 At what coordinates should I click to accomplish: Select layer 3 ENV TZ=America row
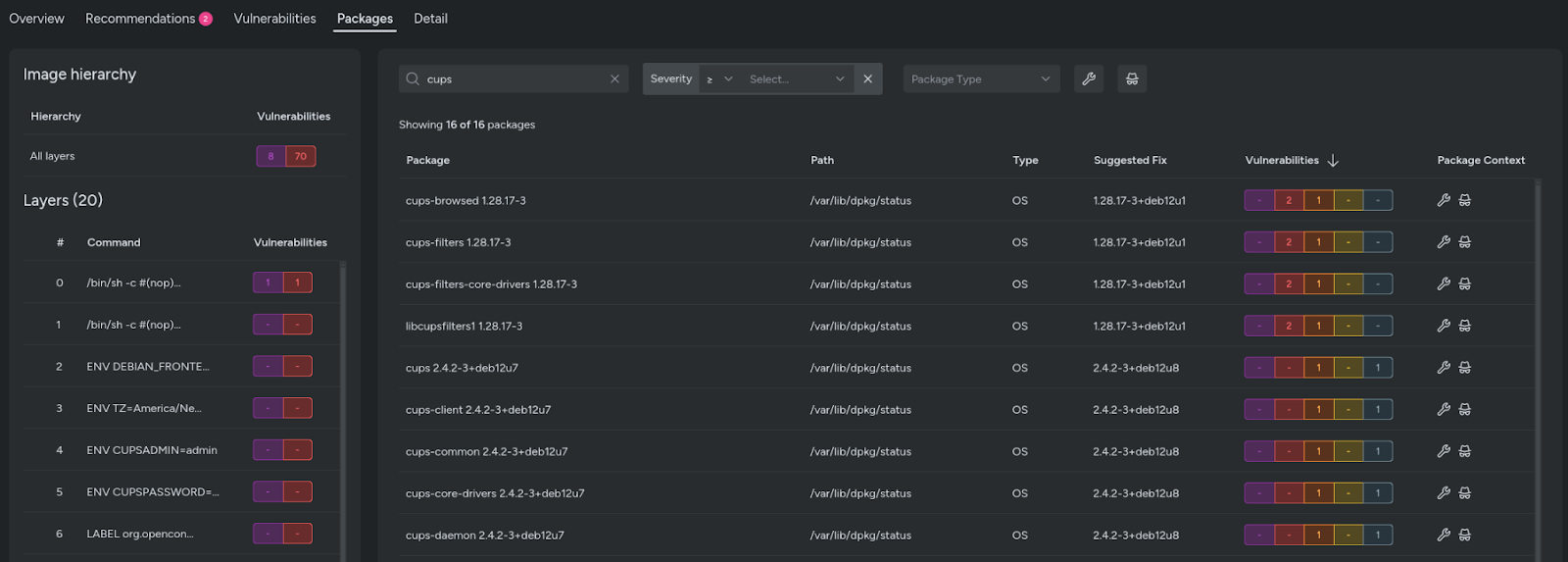tap(181, 408)
